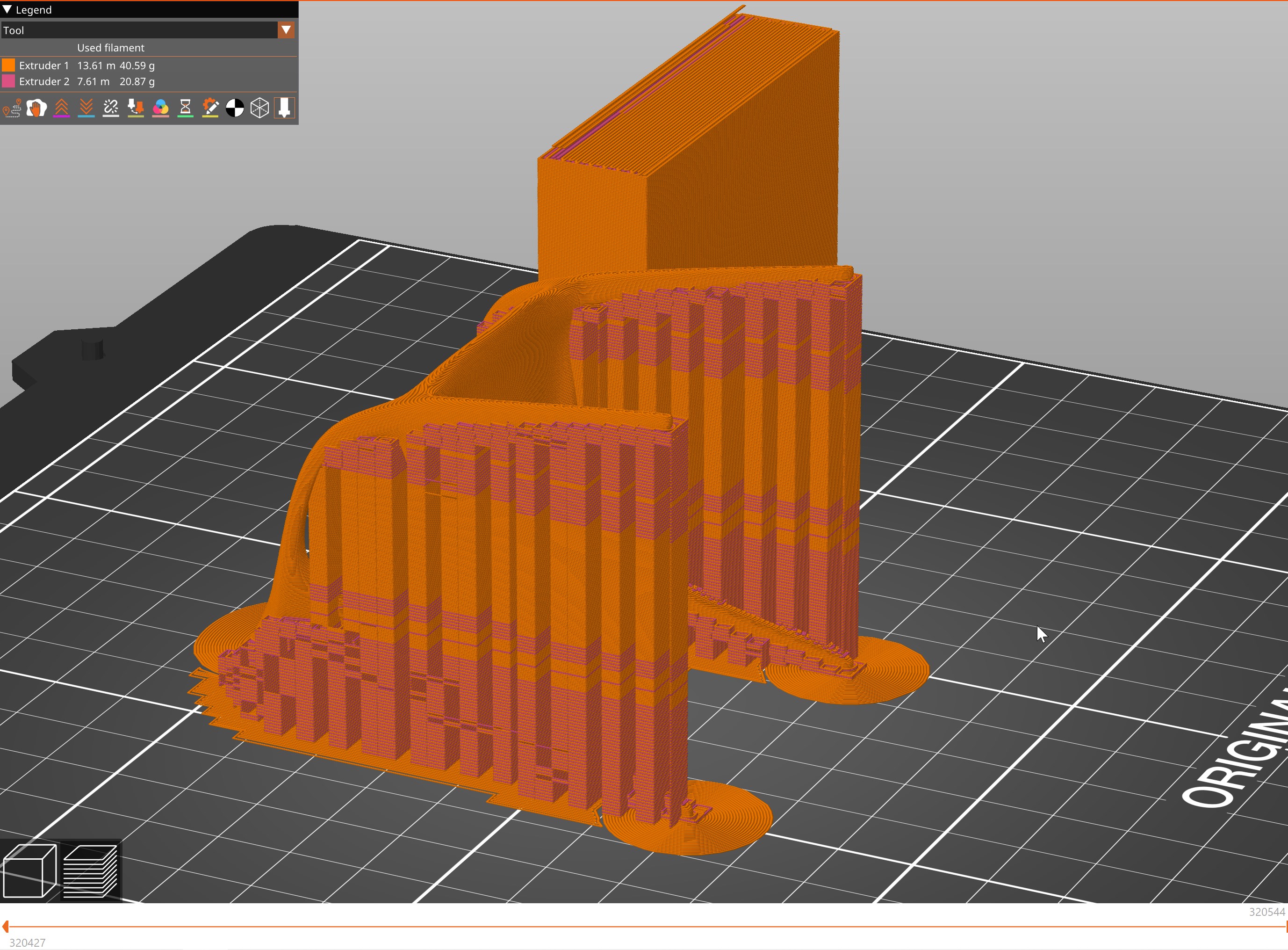
Task: Toggle deretractions downward-chevrons icon
Action: click(86, 108)
